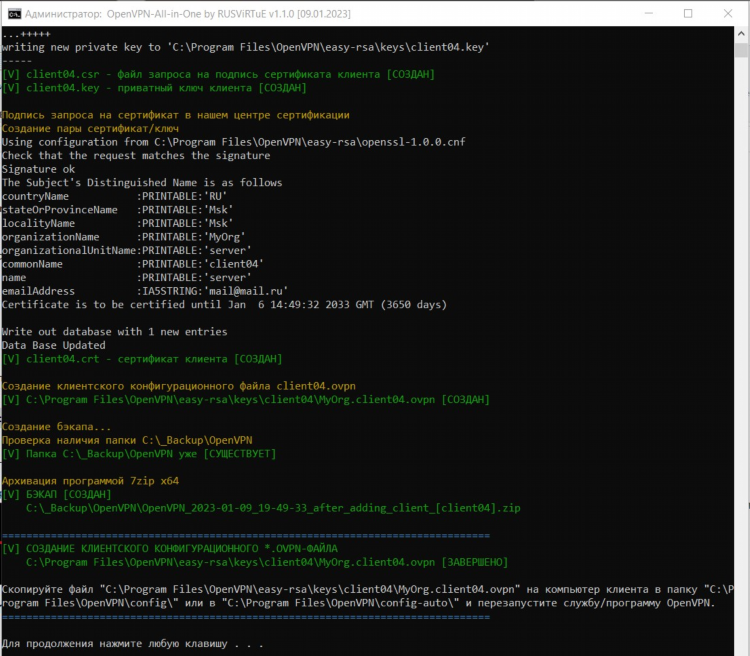The height and width of the screenshot is (656, 750).
Task: Click the line mentioning 'config-auto\' folder
Action: coord(358,603)
